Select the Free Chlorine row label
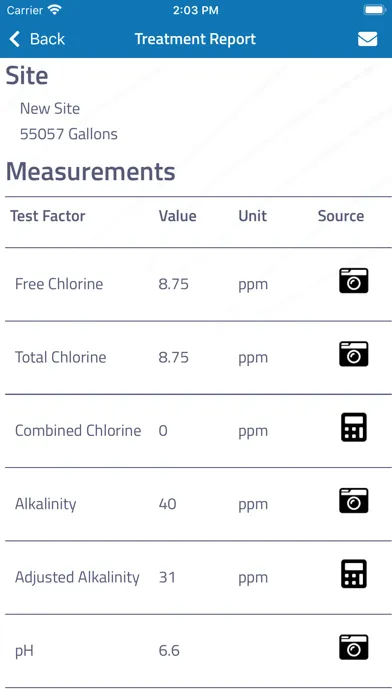 click(x=59, y=284)
